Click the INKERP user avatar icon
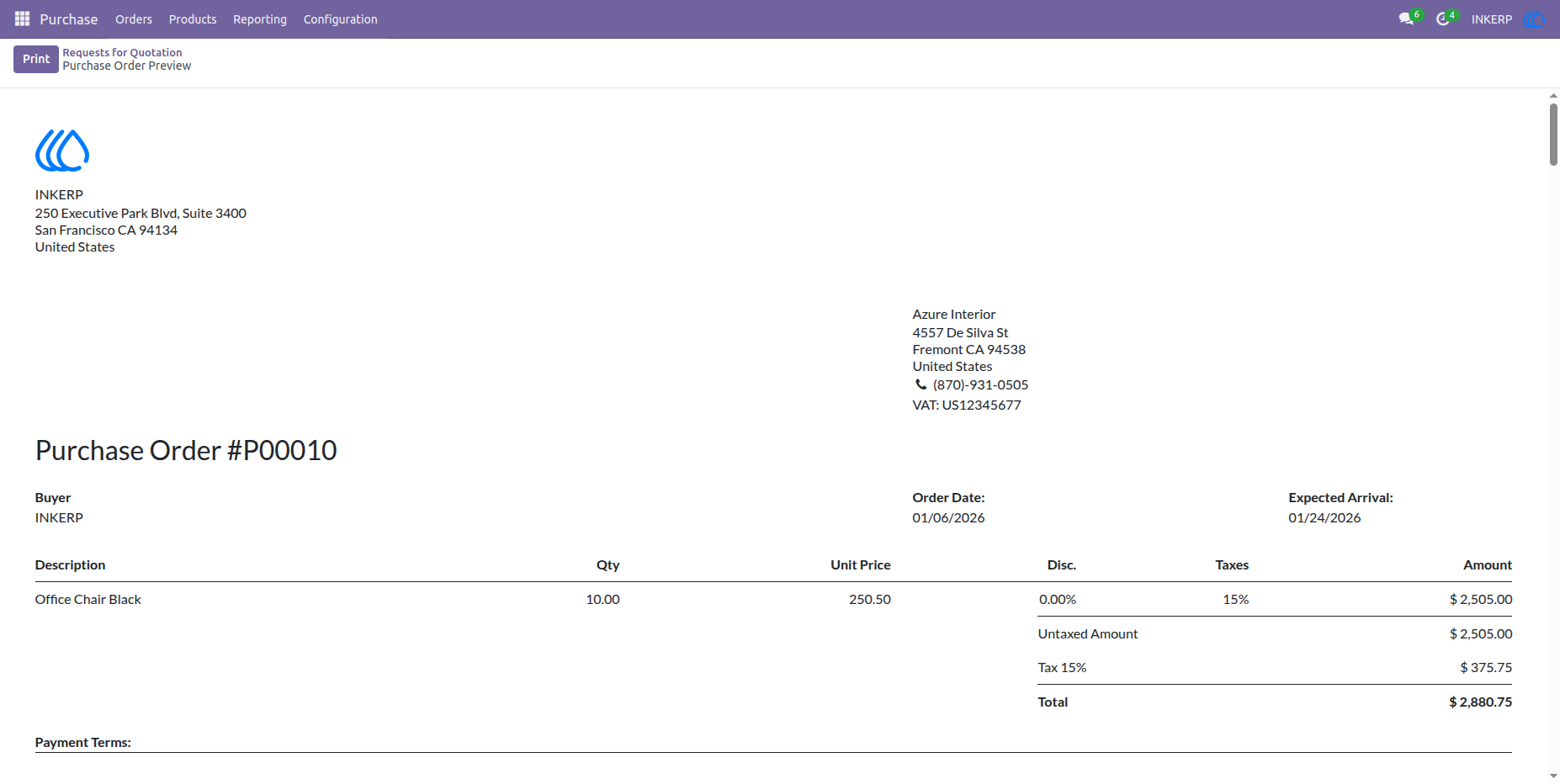Viewport: 1560px width, 784px height. click(1534, 19)
